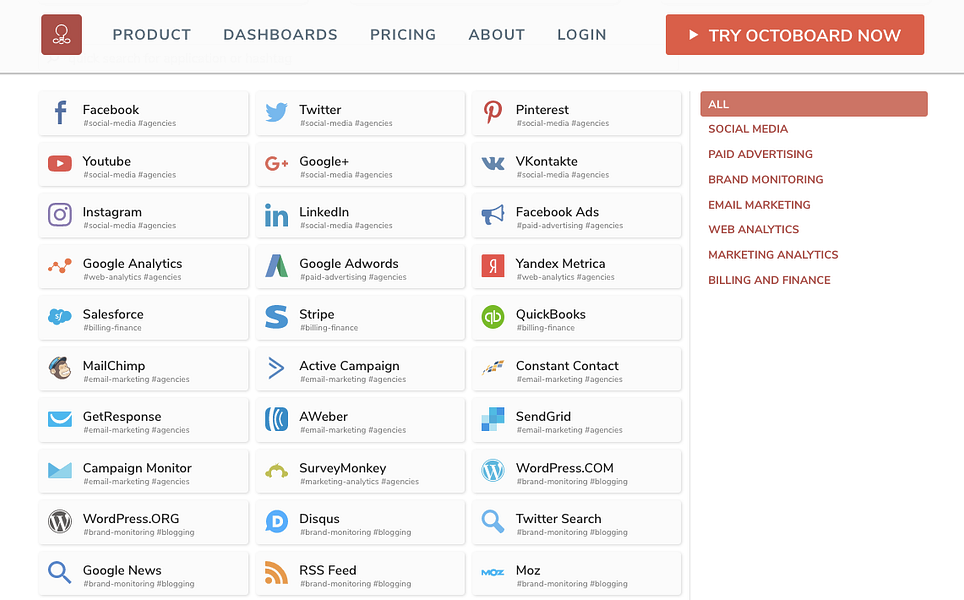Screen dimensions: 964x600
Task: Click the AWeber logo icon
Action: [277, 419]
